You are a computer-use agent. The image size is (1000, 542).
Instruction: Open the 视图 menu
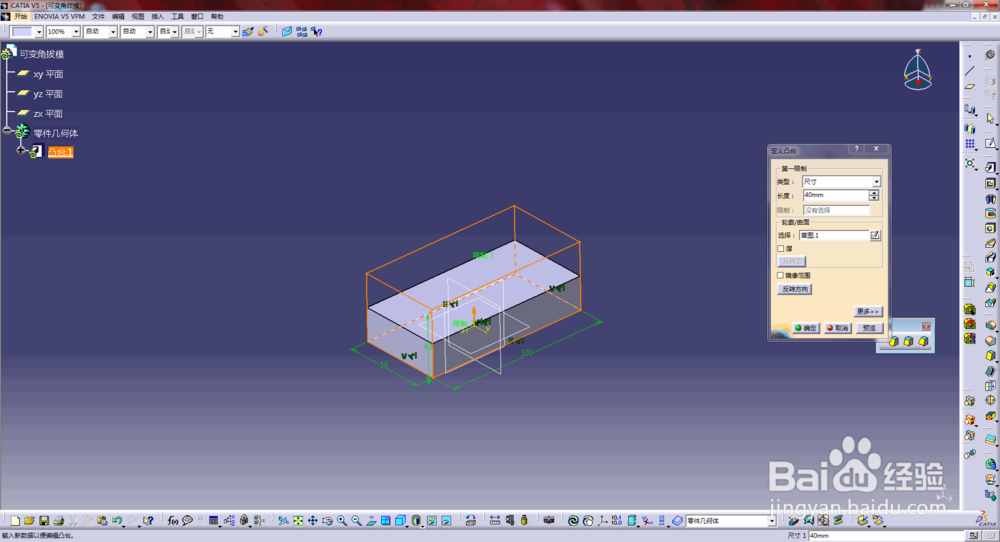coord(138,16)
